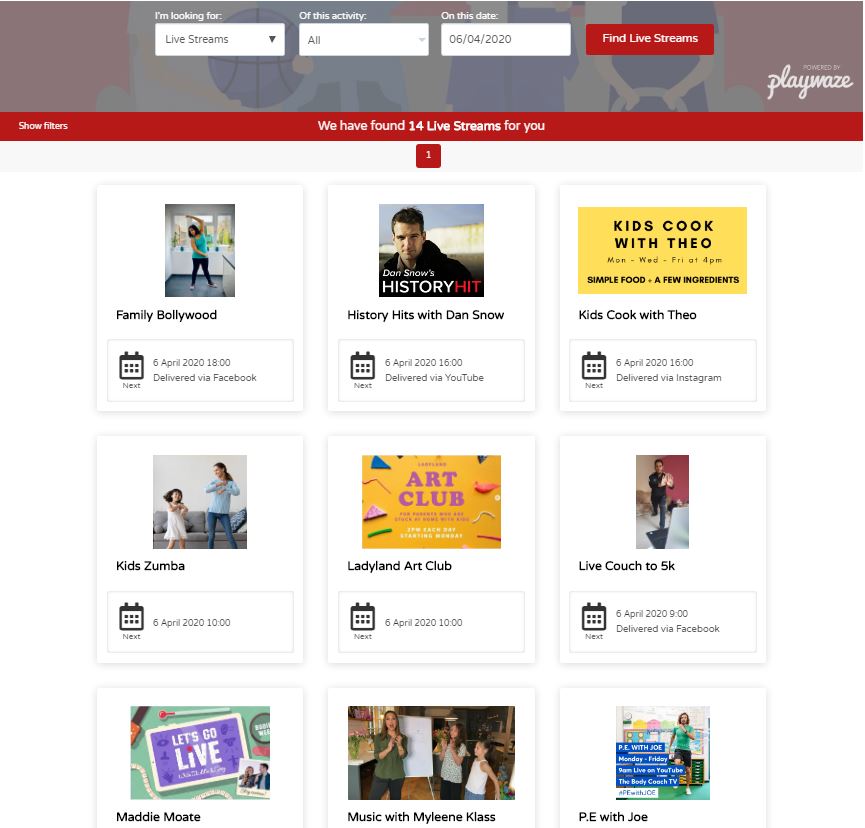Click 'Delivered via Instagram' text
Viewport: 865px width, 828px height.
tap(669, 378)
